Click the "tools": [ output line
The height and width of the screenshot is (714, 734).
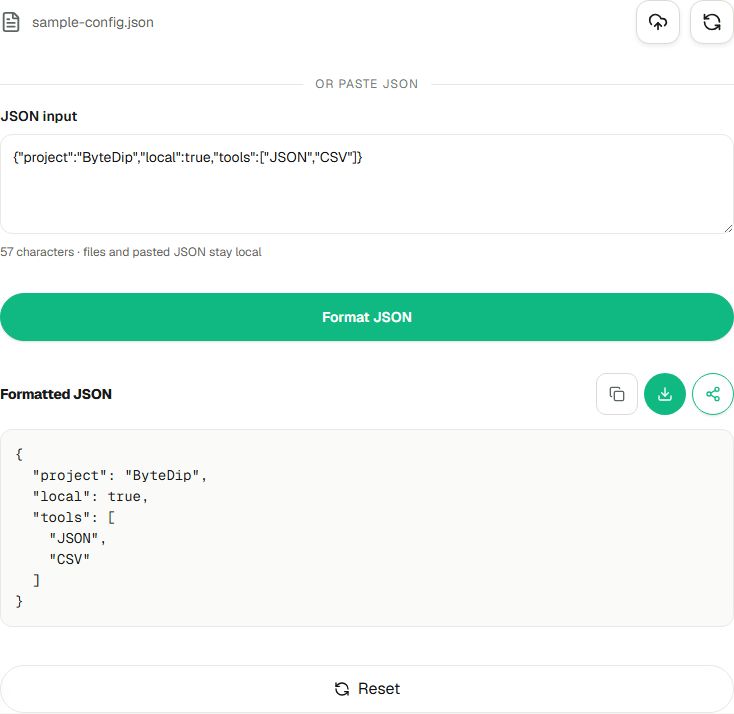click(x=73, y=518)
